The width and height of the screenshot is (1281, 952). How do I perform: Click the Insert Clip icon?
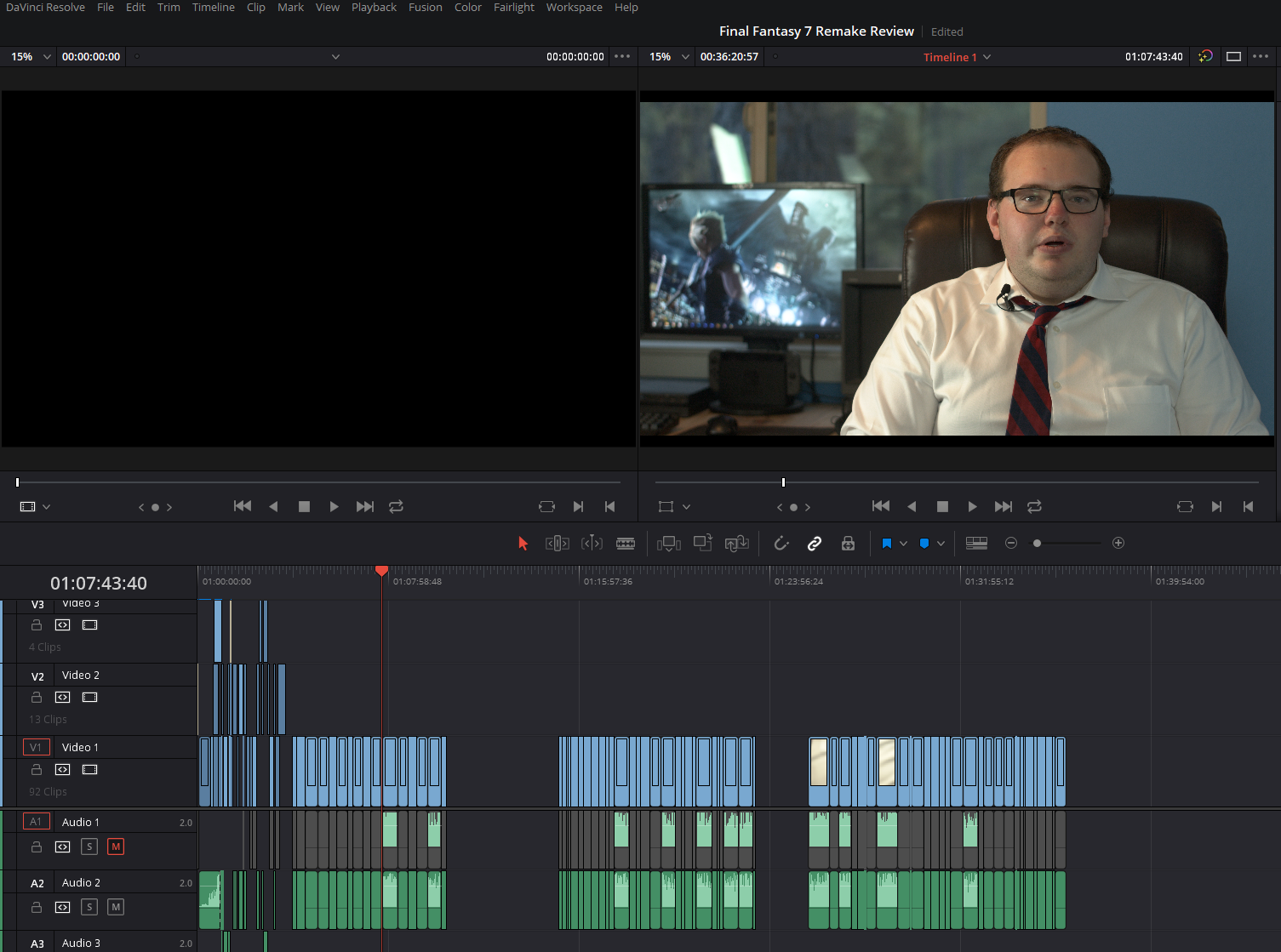click(669, 543)
